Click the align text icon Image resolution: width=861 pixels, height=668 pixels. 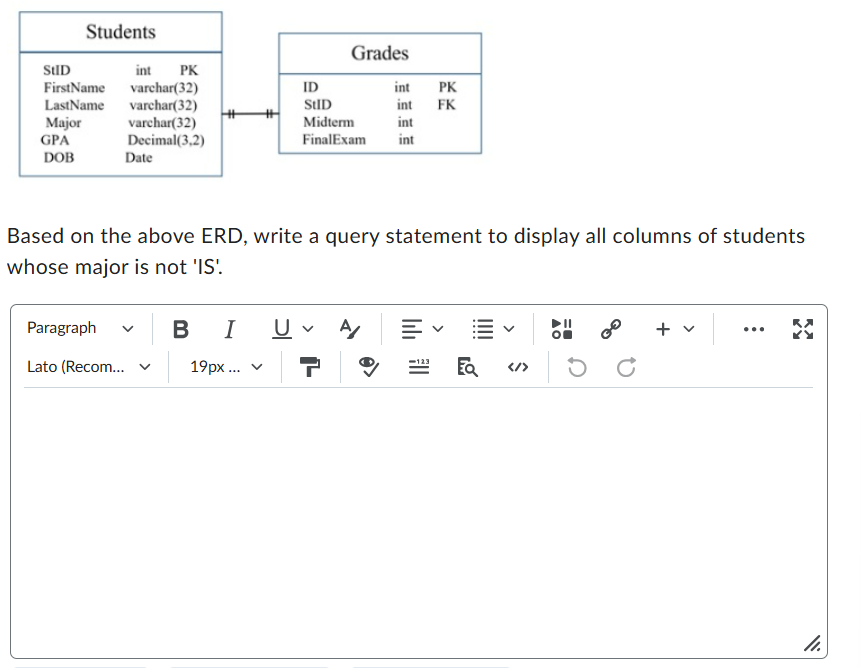click(x=412, y=329)
